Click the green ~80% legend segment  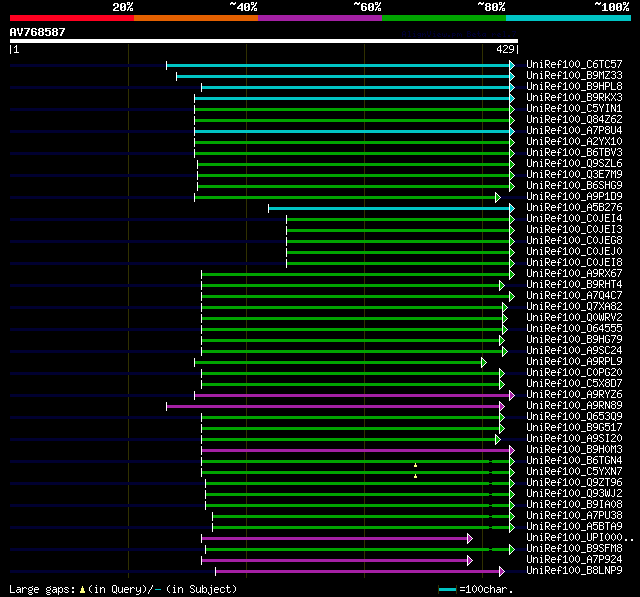444,18
